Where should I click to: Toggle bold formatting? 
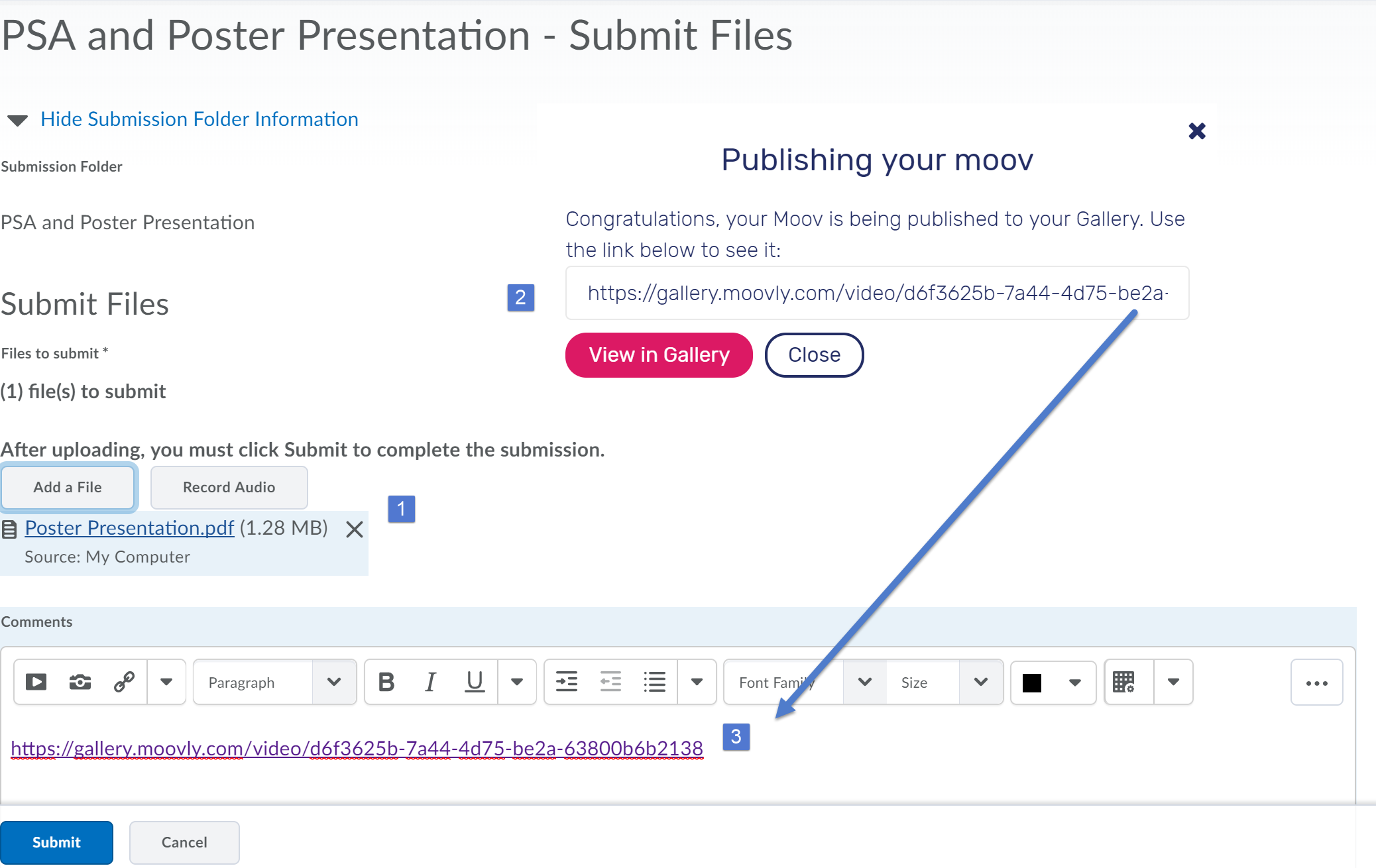[386, 682]
